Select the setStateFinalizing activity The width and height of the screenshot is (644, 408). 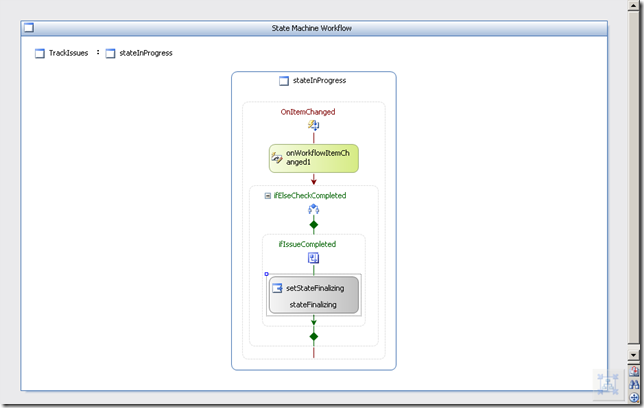click(314, 295)
